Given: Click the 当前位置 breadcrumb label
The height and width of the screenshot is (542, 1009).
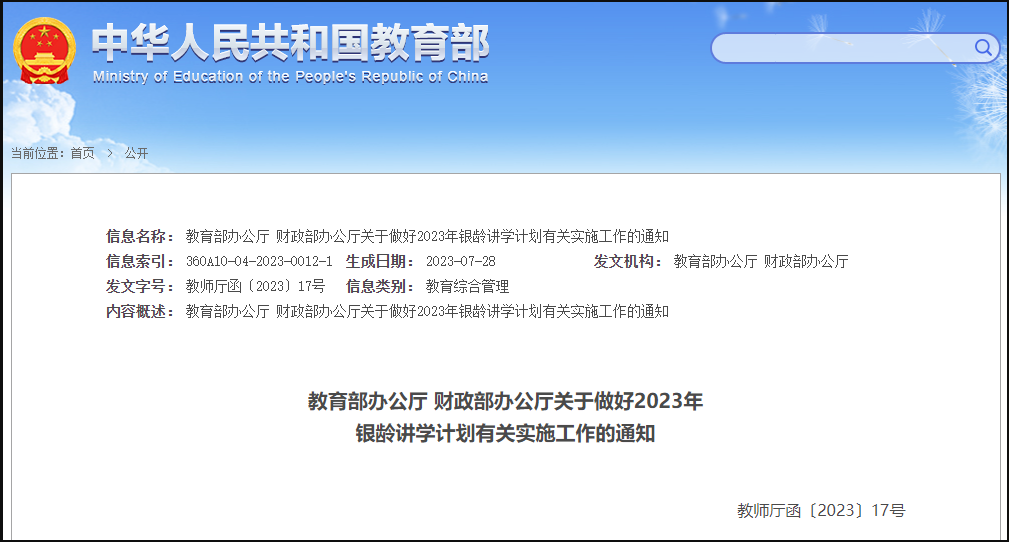Looking at the screenshot, I should (37, 153).
